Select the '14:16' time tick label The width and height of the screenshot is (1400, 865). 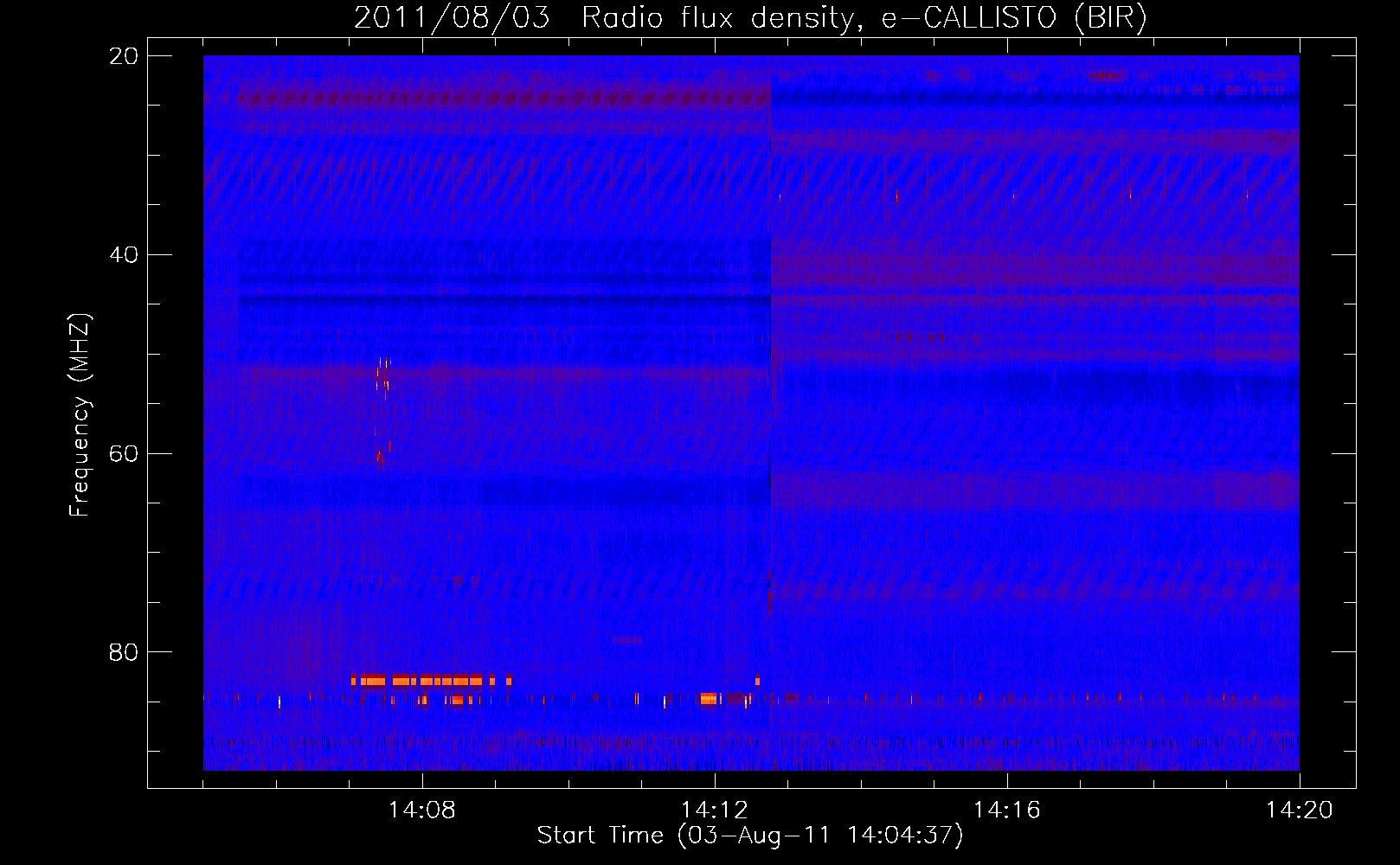1007,810
